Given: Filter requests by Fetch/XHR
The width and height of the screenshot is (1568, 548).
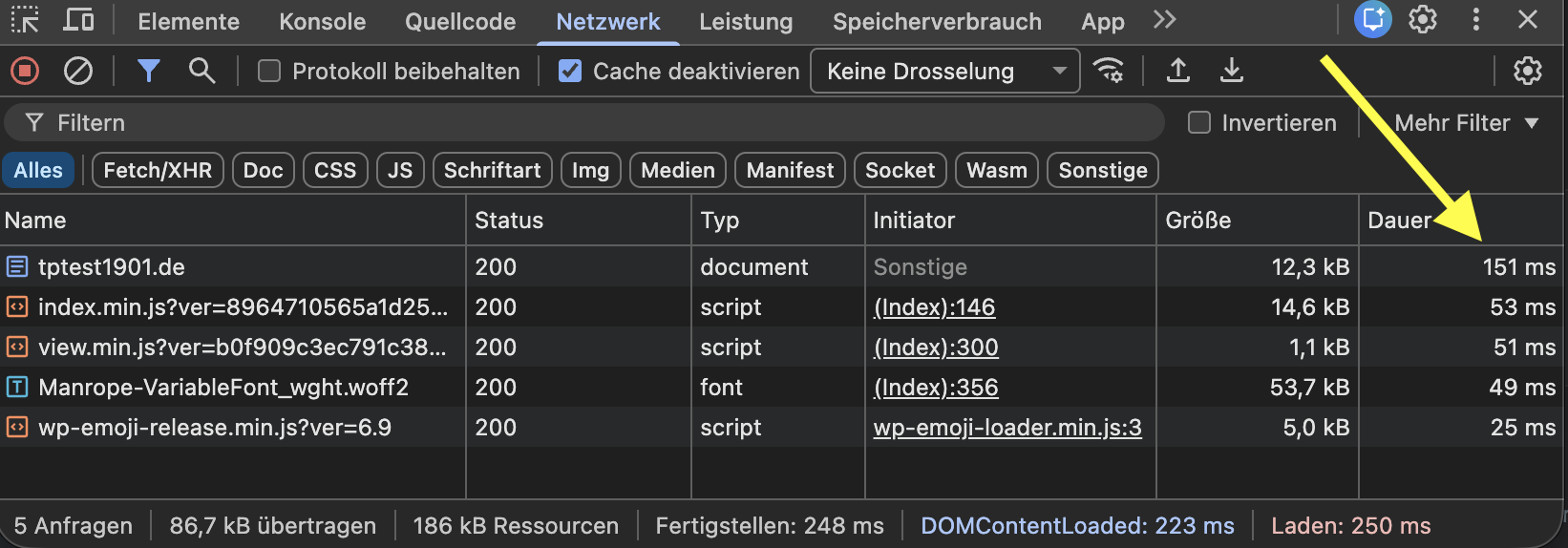Looking at the screenshot, I should pos(158,170).
